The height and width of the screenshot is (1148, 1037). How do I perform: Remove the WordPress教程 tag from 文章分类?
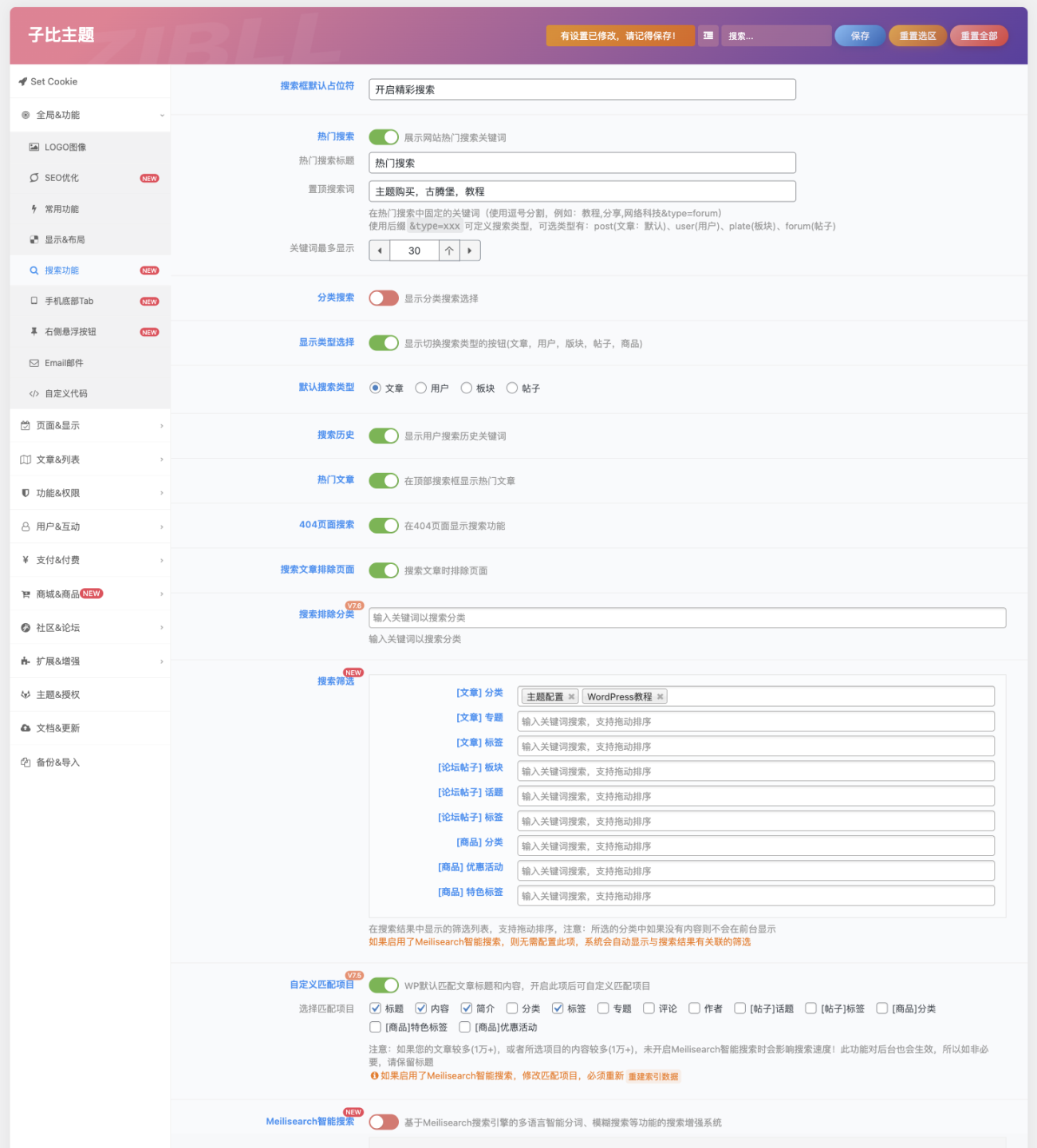[660, 696]
